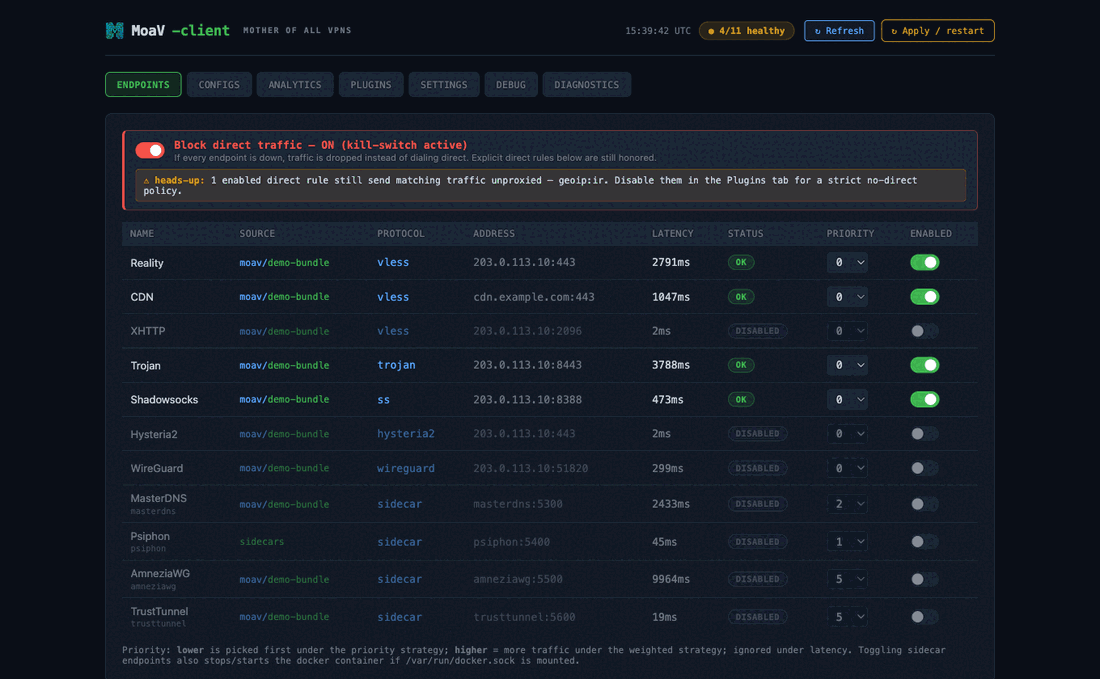Viewport: 1100px width, 679px height.
Task: Open the XHTTP priority dropdown
Action: click(x=847, y=331)
